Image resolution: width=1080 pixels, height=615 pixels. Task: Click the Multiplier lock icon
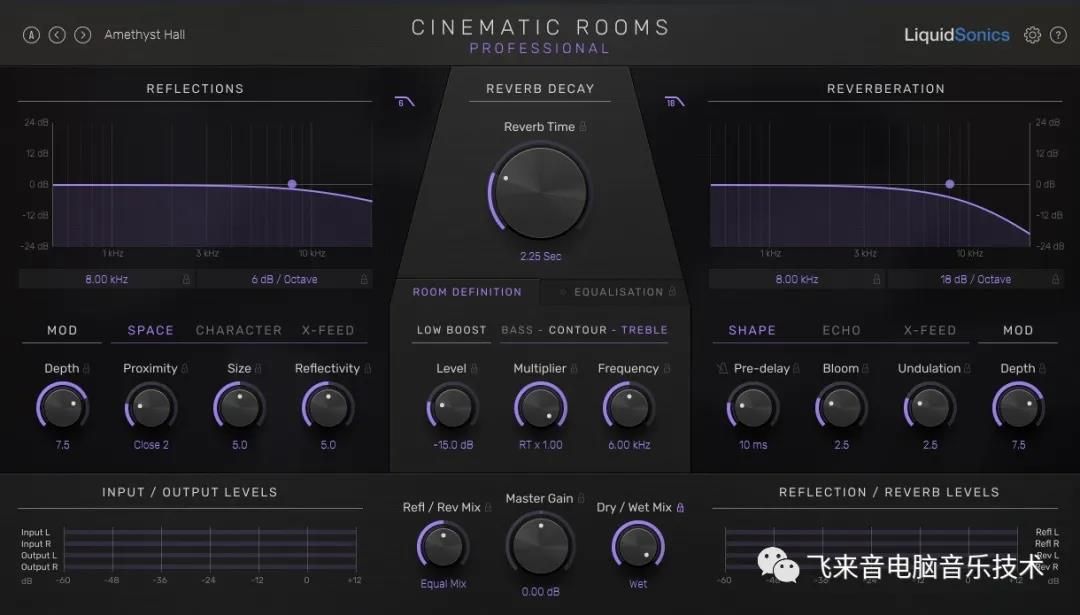tap(574, 368)
